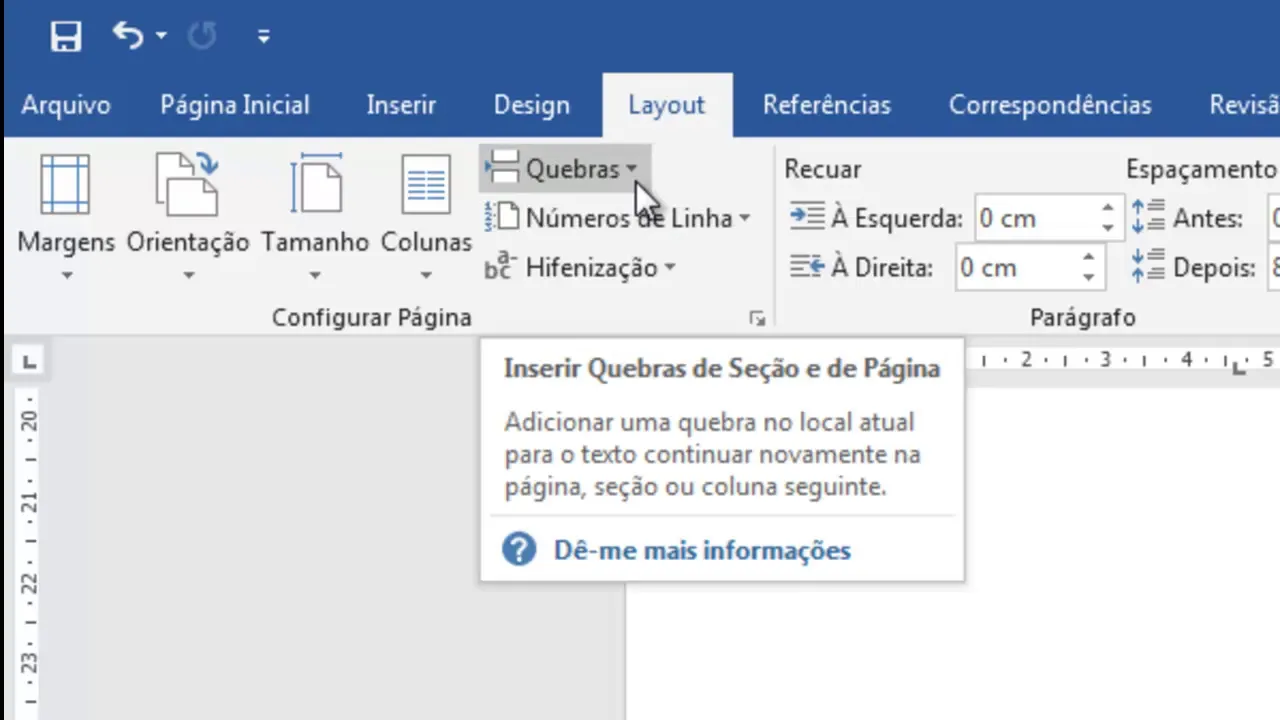Open the Customize Quick Access Toolbar dropdown
Viewport: 1280px width, 720px height.
tap(264, 37)
